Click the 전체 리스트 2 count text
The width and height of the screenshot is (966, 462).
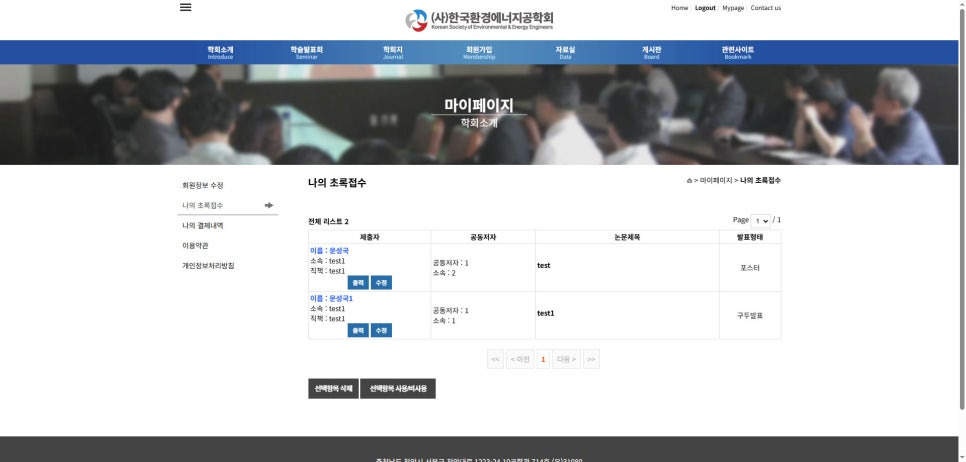click(328, 222)
